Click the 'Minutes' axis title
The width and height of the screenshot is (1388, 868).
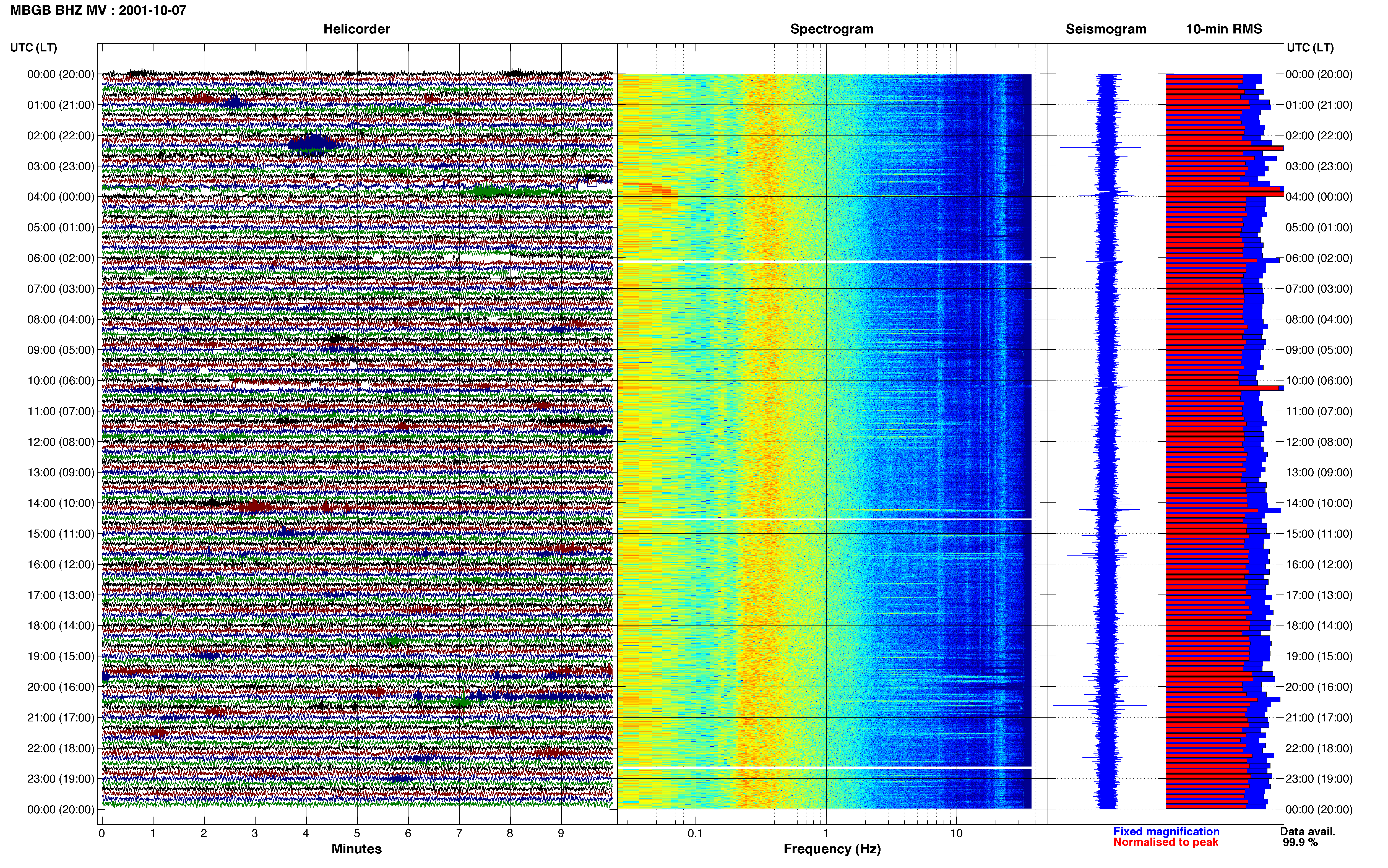pyautogui.click(x=356, y=849)
